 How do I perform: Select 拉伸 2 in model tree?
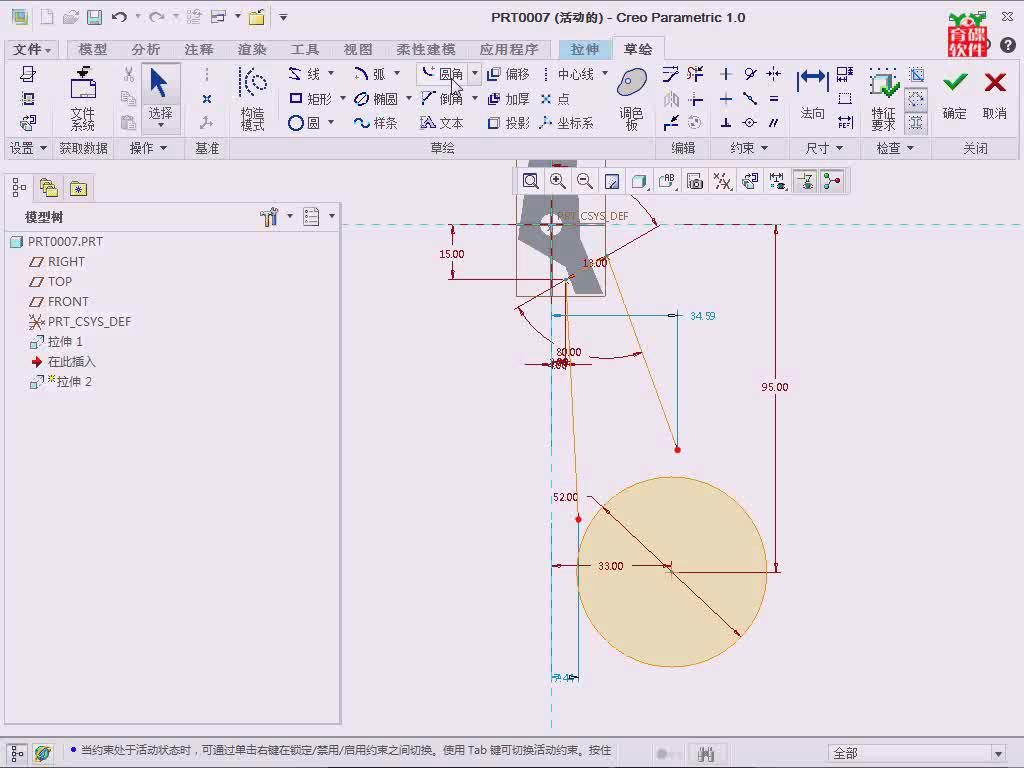click(61, 381)
